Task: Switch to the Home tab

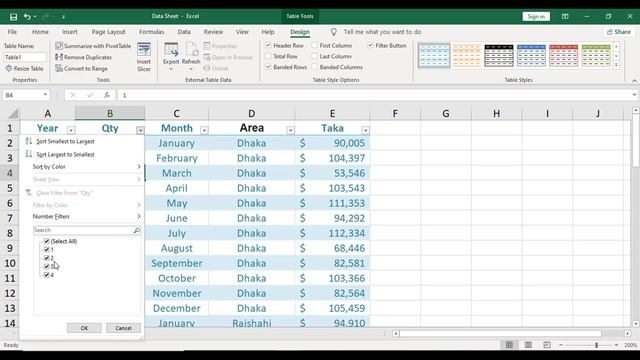Action: click(40, 32)
